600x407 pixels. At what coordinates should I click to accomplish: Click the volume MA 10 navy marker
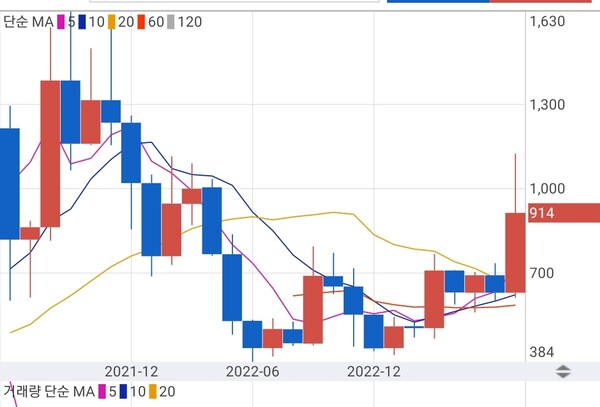click(122, 391)
